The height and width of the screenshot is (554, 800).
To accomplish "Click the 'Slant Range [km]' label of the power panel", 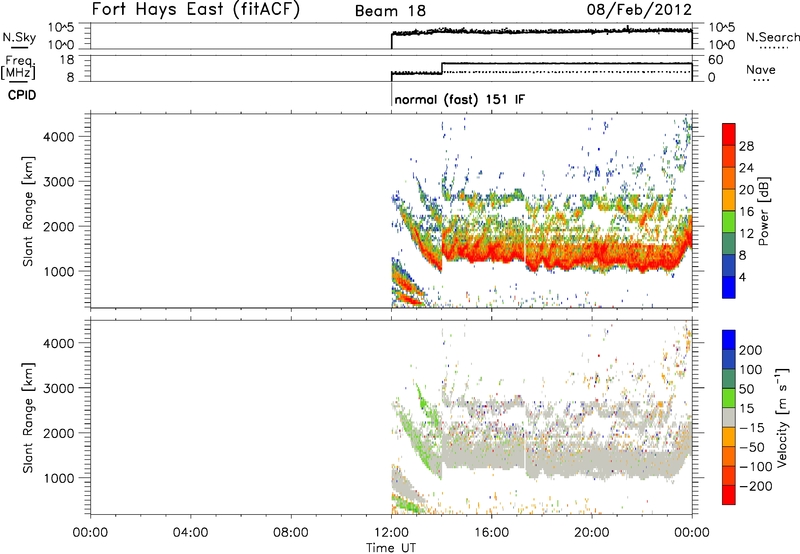I will pos(28,211).
